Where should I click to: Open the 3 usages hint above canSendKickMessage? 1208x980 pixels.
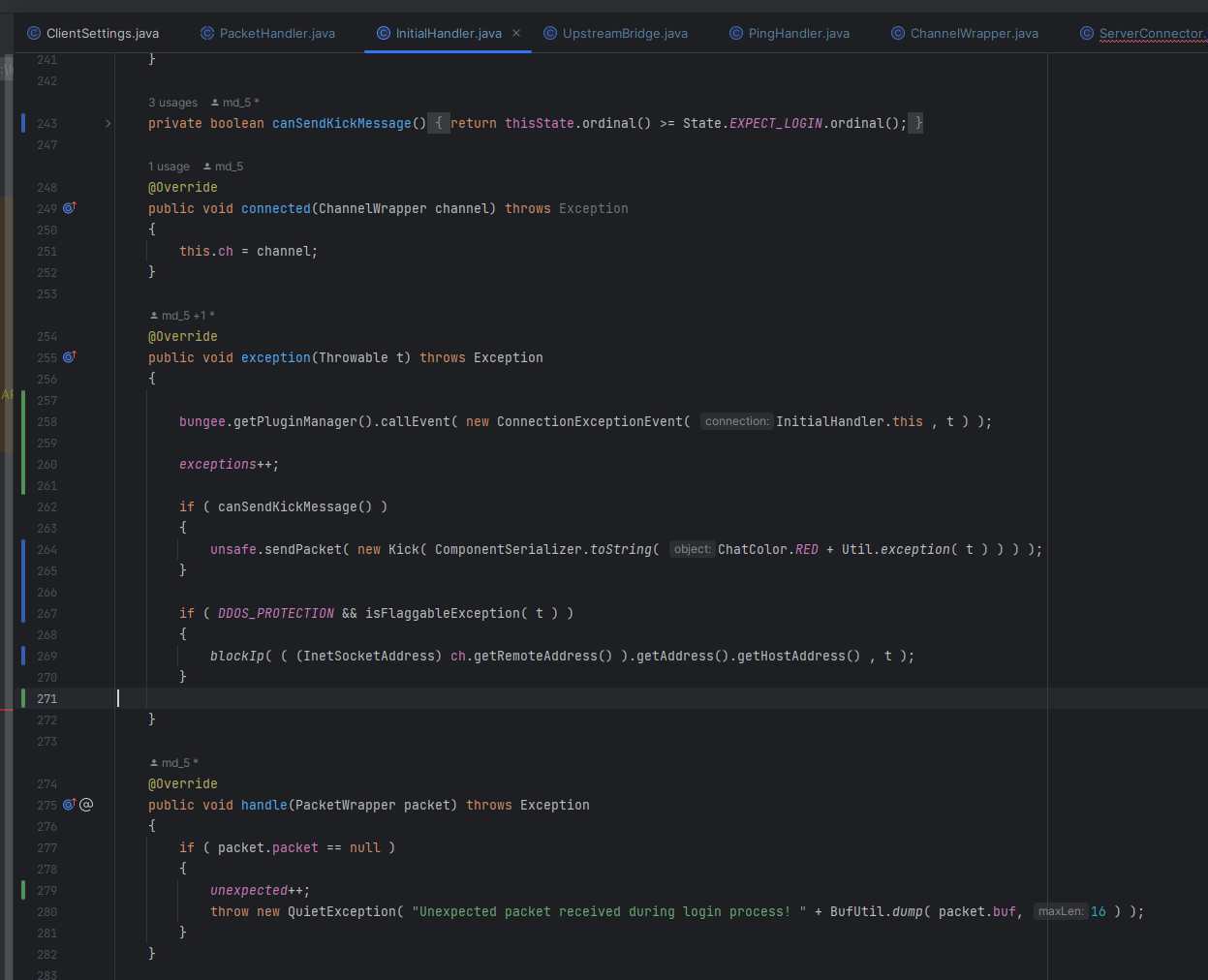coord(172,102)
